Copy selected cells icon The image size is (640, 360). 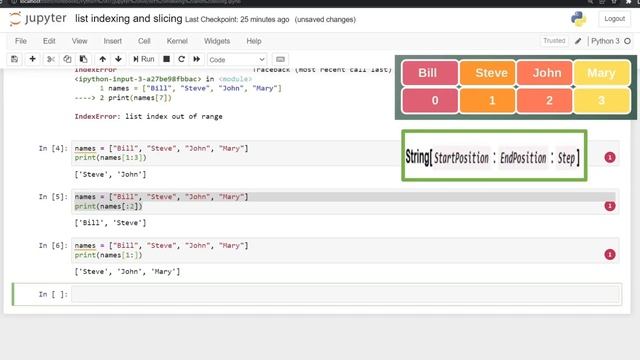[67, 59]
